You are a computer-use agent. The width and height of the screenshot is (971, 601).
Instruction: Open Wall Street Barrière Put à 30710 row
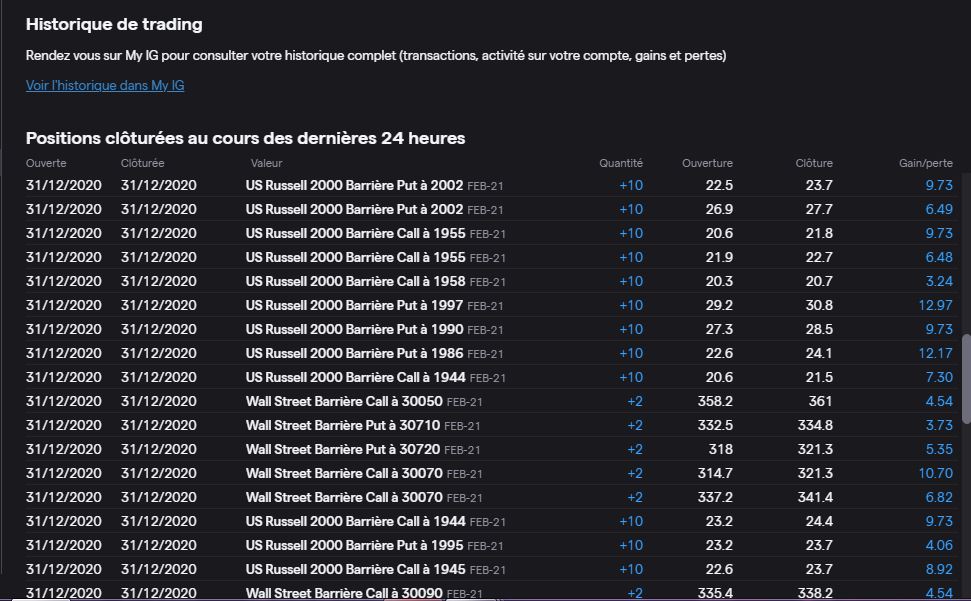(342, 425)
